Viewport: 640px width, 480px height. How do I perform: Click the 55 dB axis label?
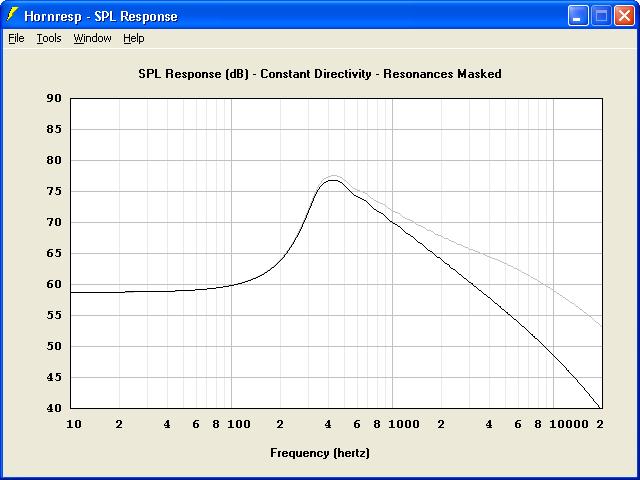coord(53,315)
